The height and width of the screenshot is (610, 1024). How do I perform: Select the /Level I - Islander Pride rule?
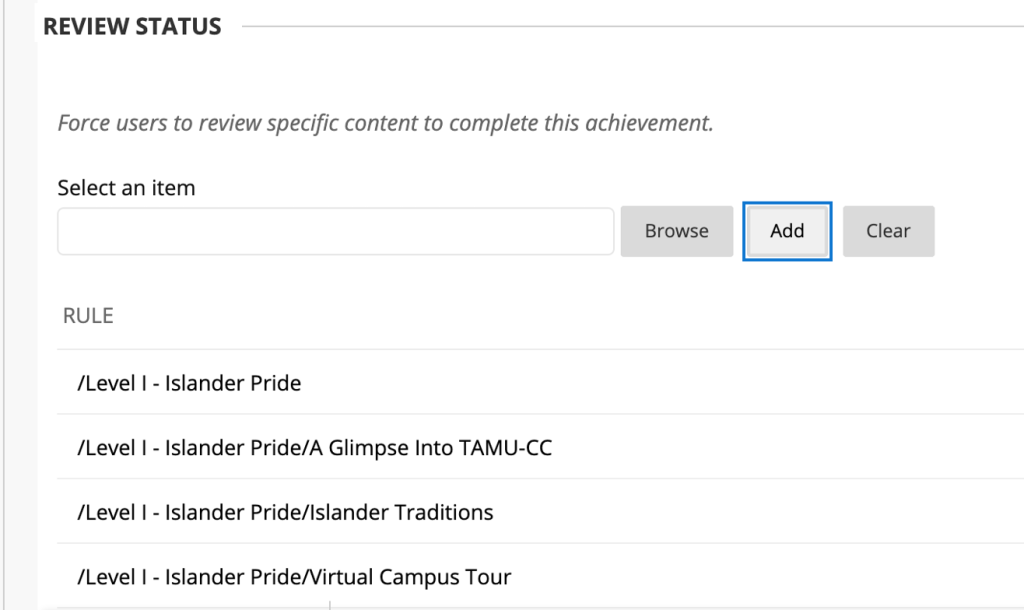click(189, 382)
